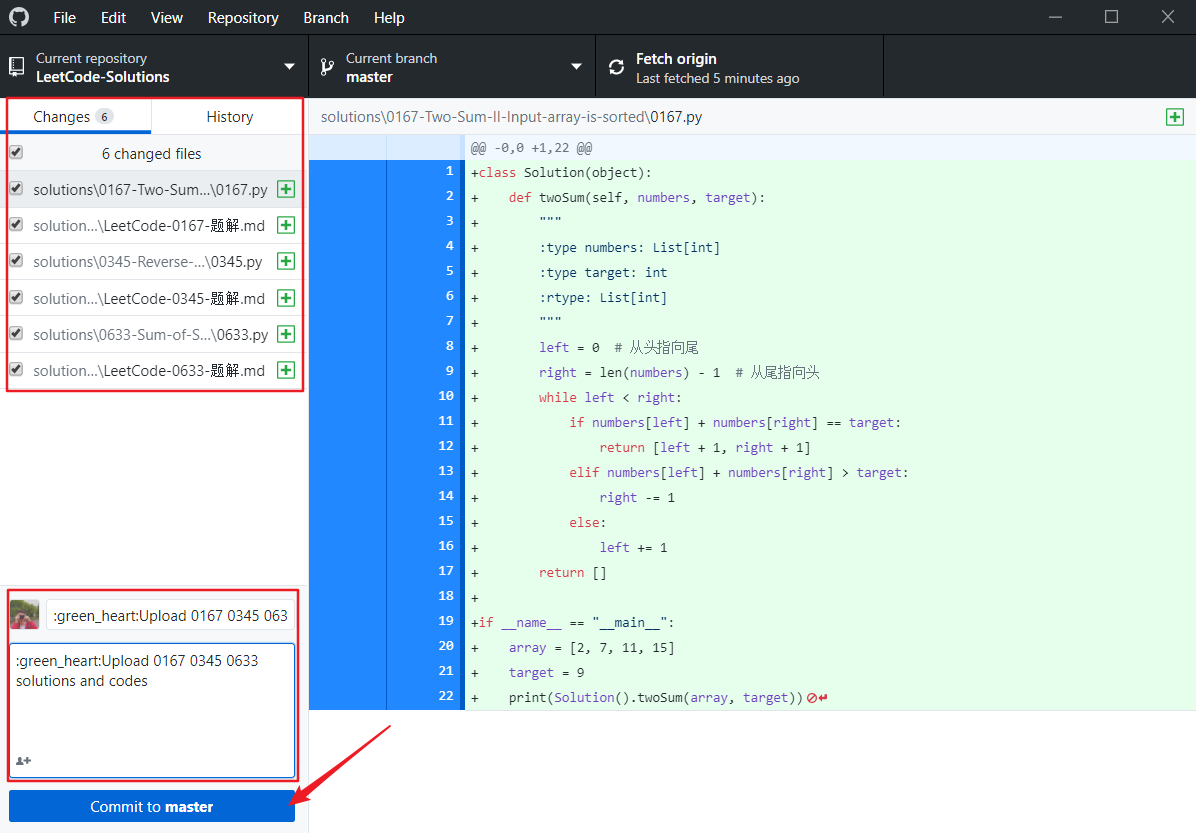Screen dimensions: 1196x833
Task: Click the commit description text area
Action: point(152,710)
